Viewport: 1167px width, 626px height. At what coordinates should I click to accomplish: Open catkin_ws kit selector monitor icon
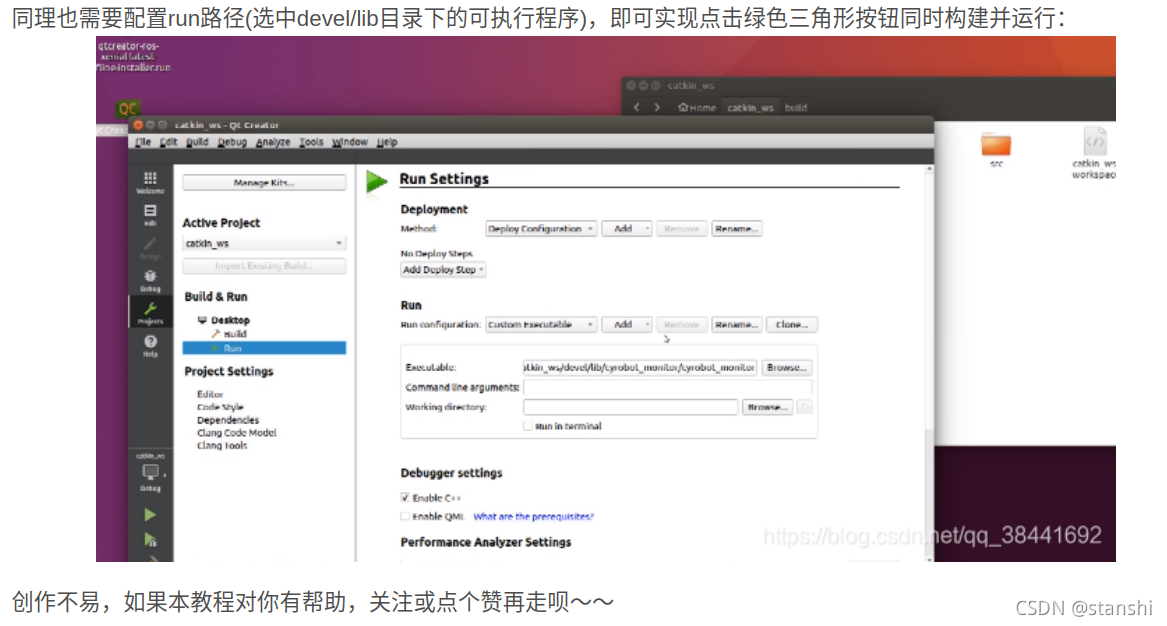pyautogui.click(x=150, y=472)
